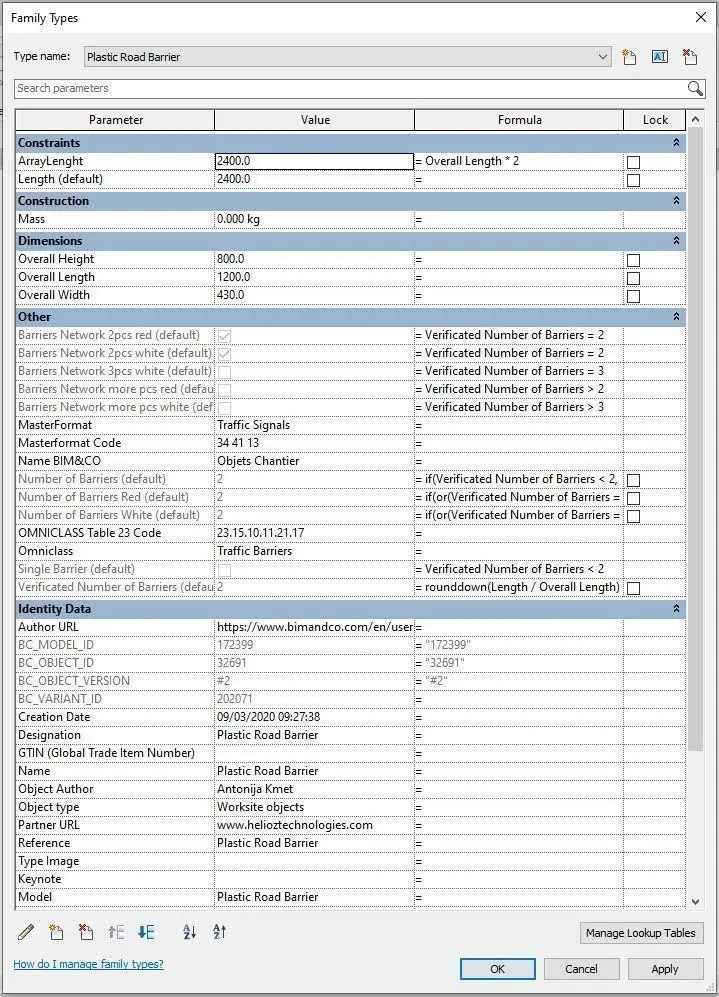
Task: Click the Edit Parameter pencil icon
Action: [x=26, y=932]
